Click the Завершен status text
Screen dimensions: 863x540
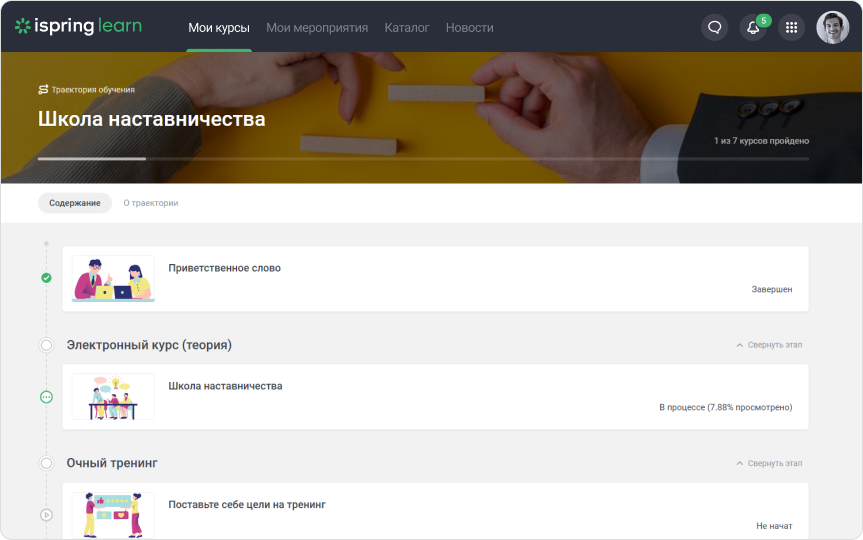(x=772, y=290)
